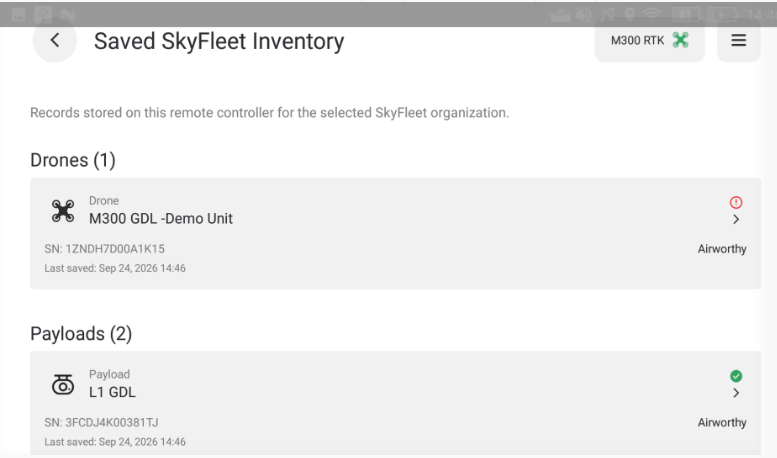Tap the red warning icon on the drone card
This screenshot has height=458, width=777.
point(736,202)
